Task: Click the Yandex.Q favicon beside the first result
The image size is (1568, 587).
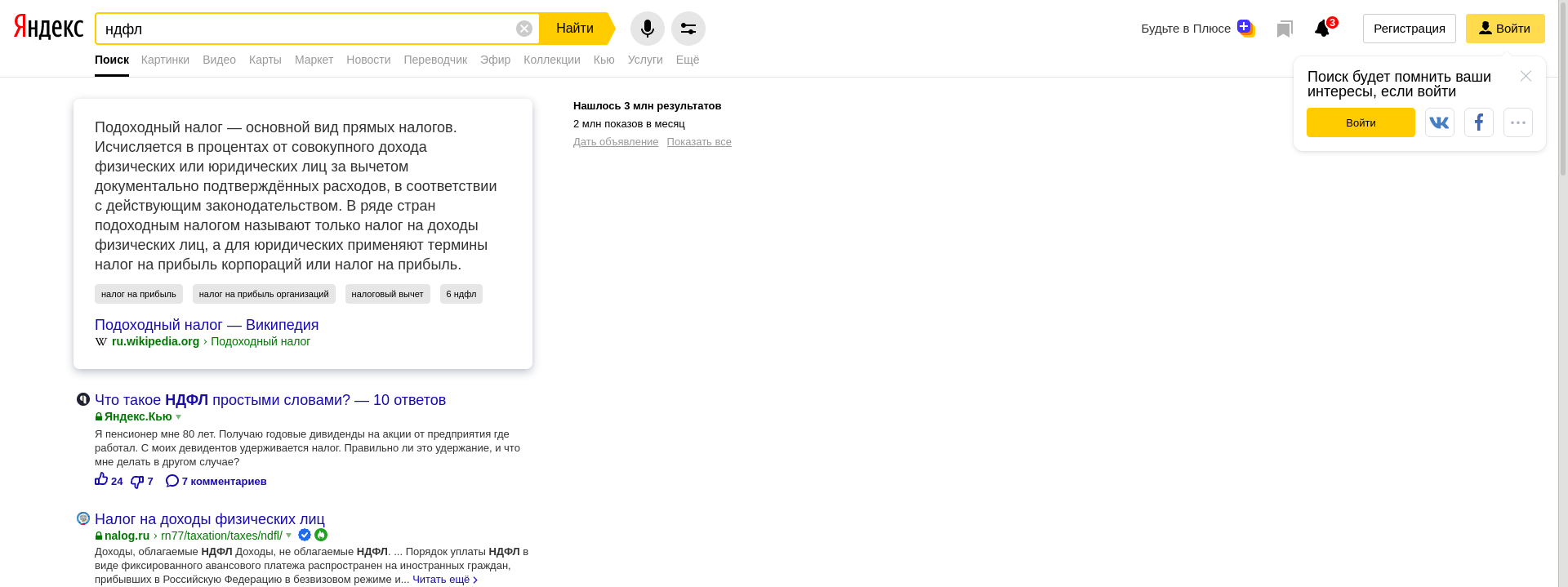Action: (x=83, y=399)
